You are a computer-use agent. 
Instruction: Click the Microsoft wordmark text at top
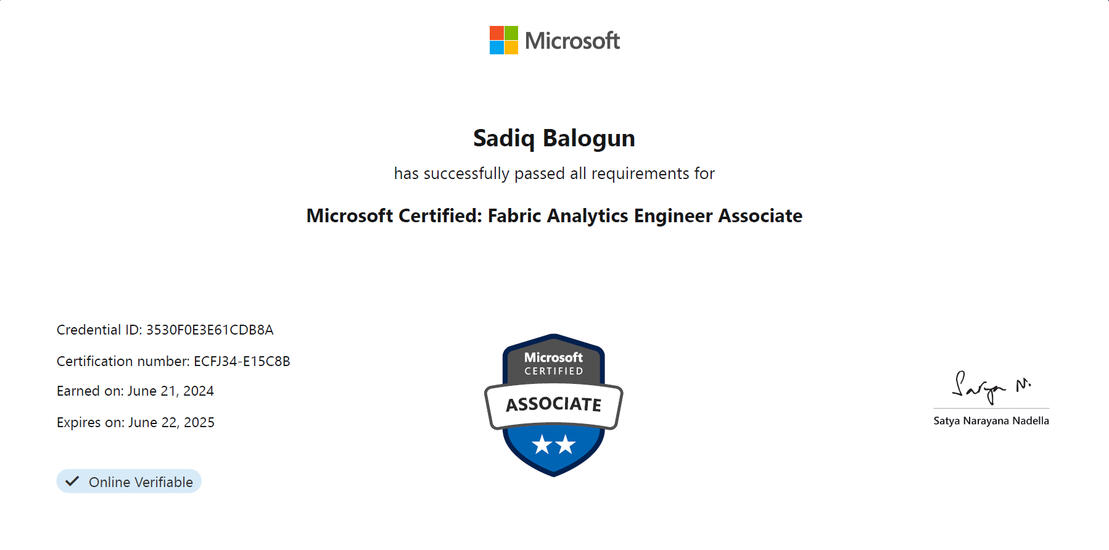[572, 41]
